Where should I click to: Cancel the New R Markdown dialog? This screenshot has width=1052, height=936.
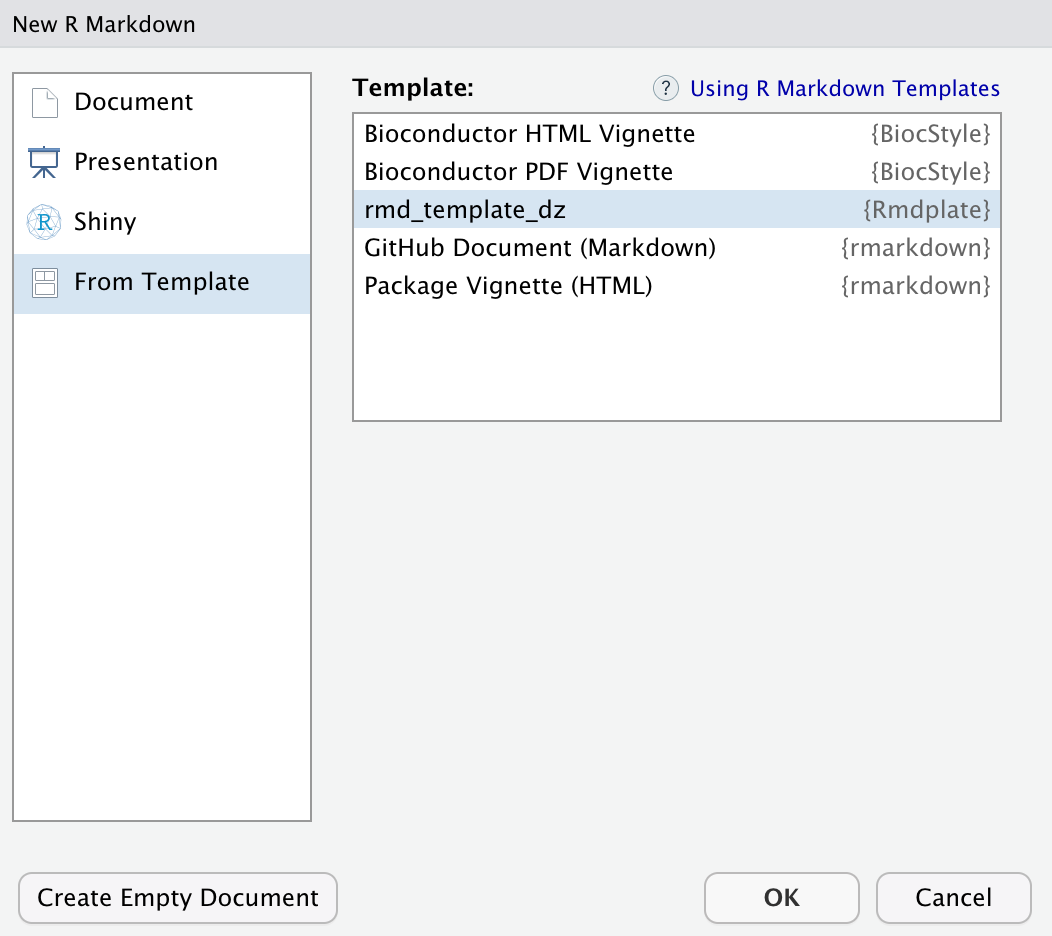click(x=953, y=898)
